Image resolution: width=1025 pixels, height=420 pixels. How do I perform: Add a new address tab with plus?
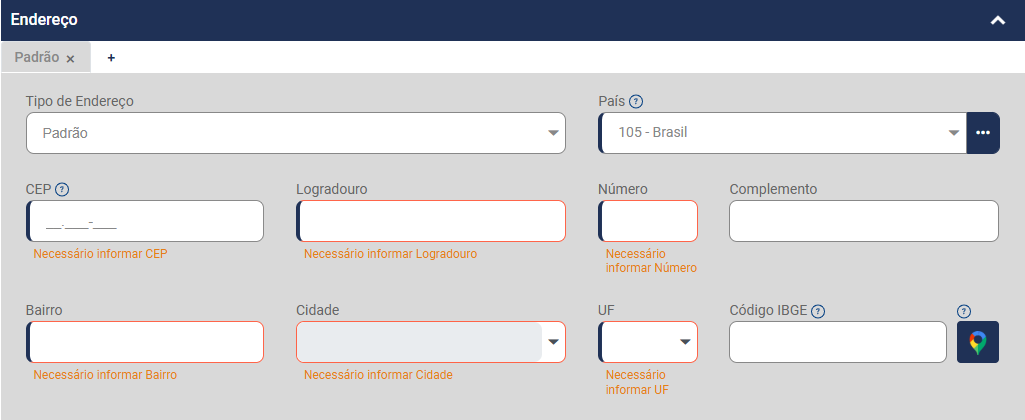111,58
